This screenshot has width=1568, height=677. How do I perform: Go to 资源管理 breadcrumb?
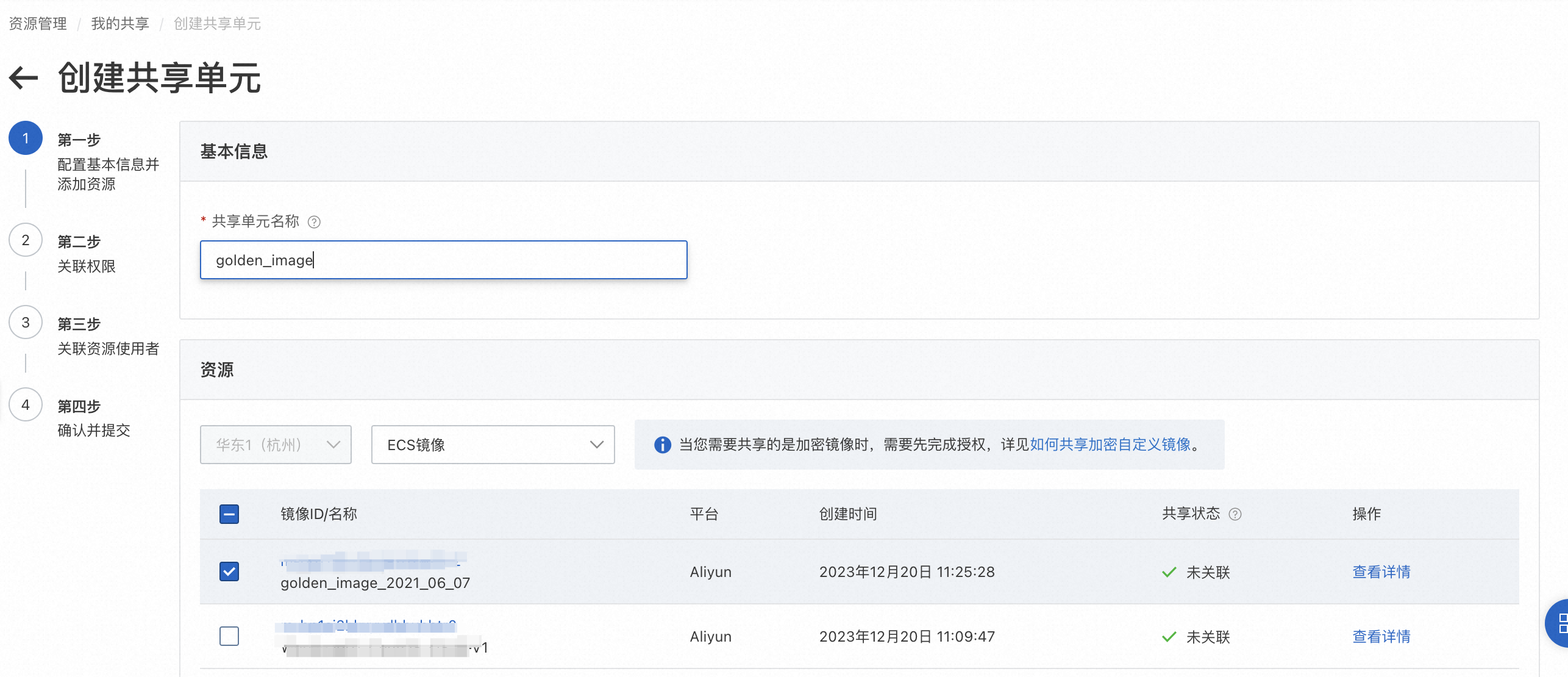coord(38,24)
